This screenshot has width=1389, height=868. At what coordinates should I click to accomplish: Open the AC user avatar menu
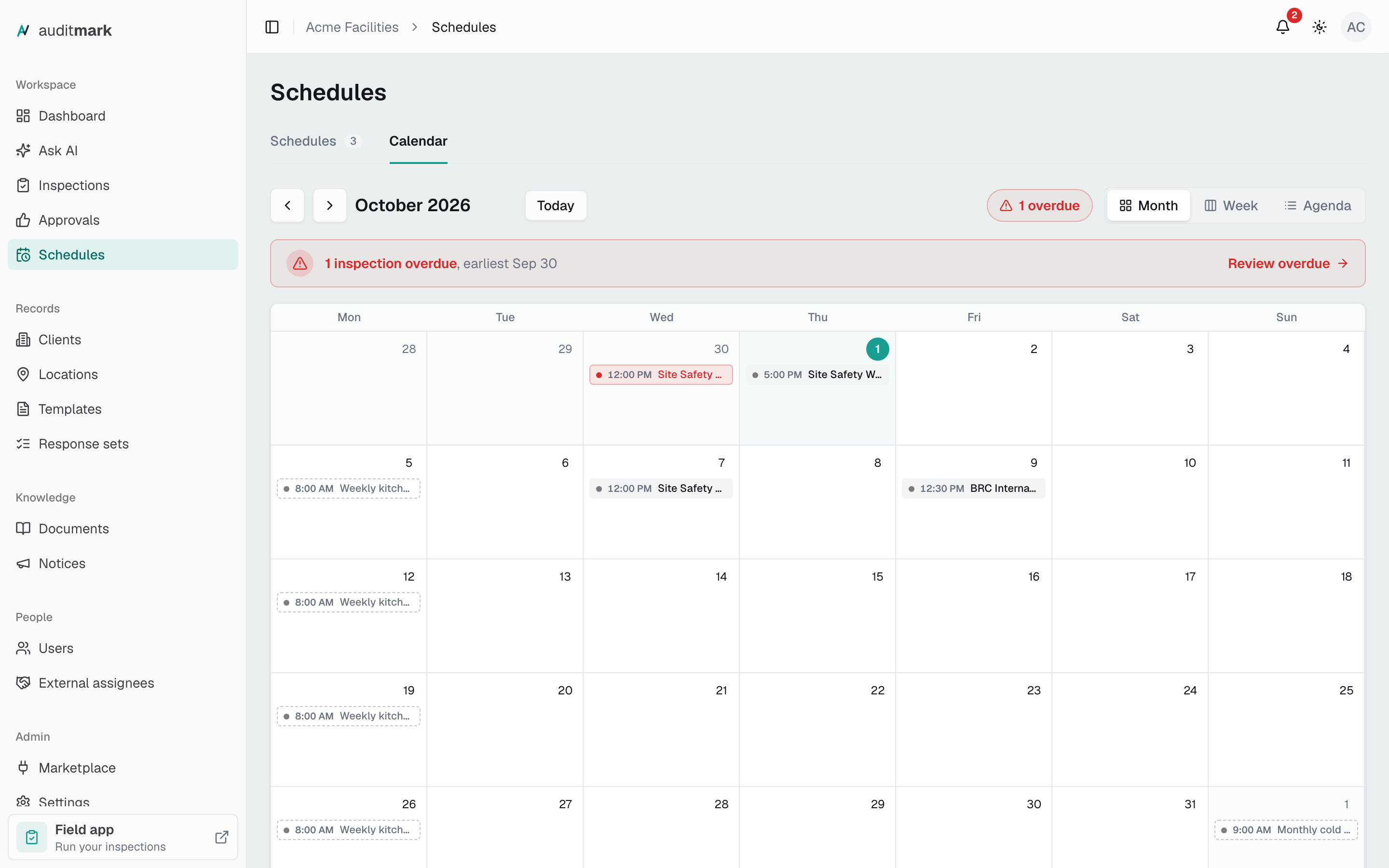[1356, 27]
